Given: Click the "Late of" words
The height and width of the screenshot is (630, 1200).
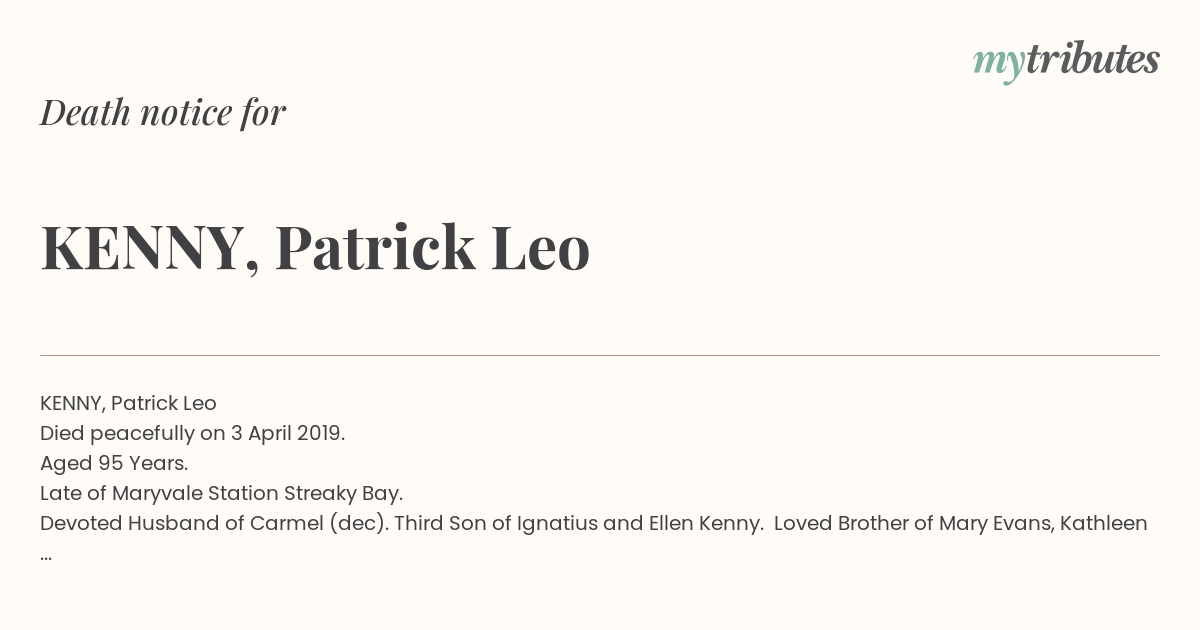Looking at the screenshot, I should click(73, 493).
